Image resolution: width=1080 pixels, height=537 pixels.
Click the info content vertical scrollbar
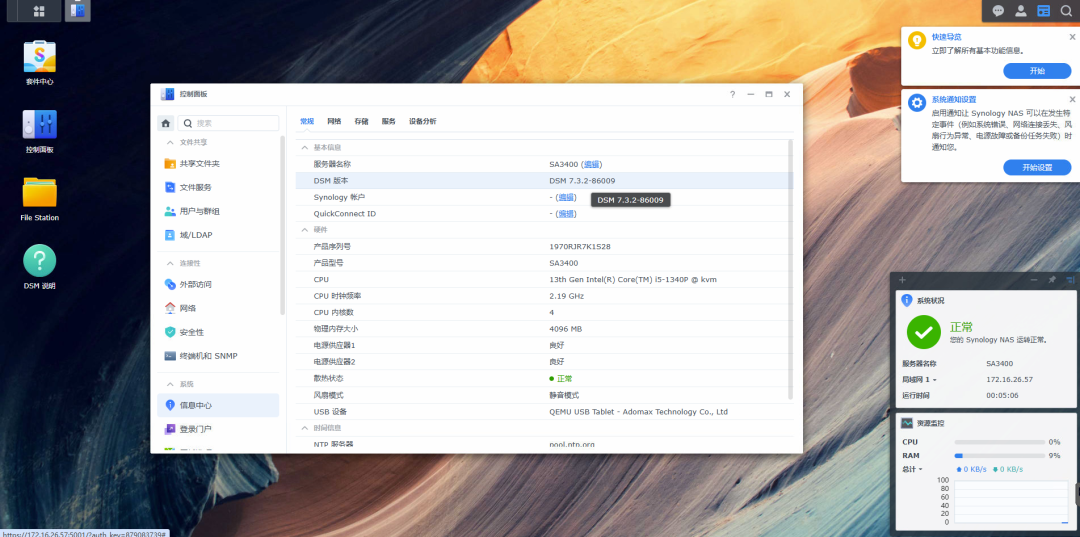(x=791, y=268)
